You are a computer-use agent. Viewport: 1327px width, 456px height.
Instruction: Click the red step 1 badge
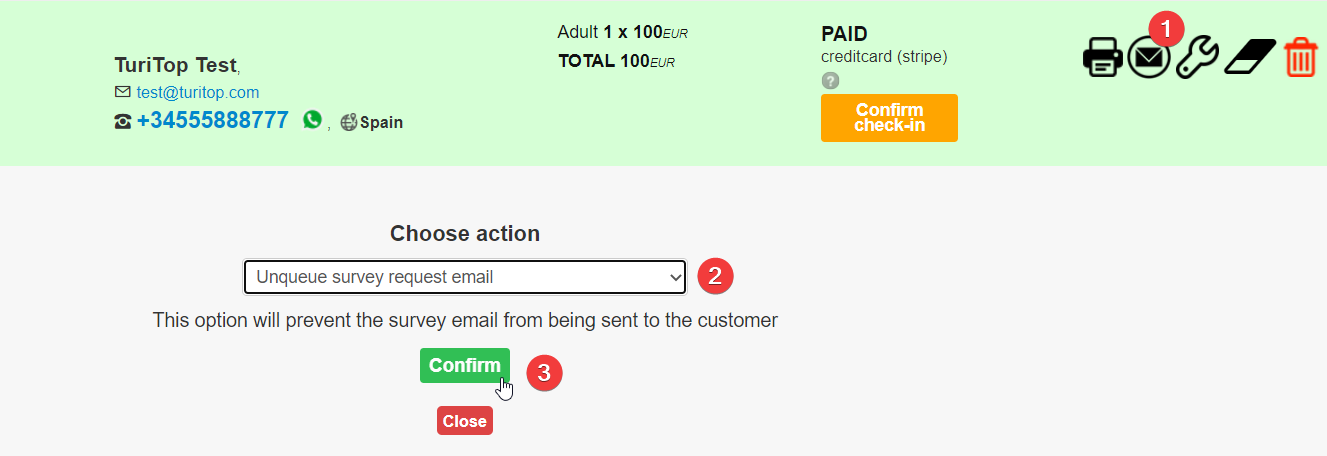tap(1164, 26)
